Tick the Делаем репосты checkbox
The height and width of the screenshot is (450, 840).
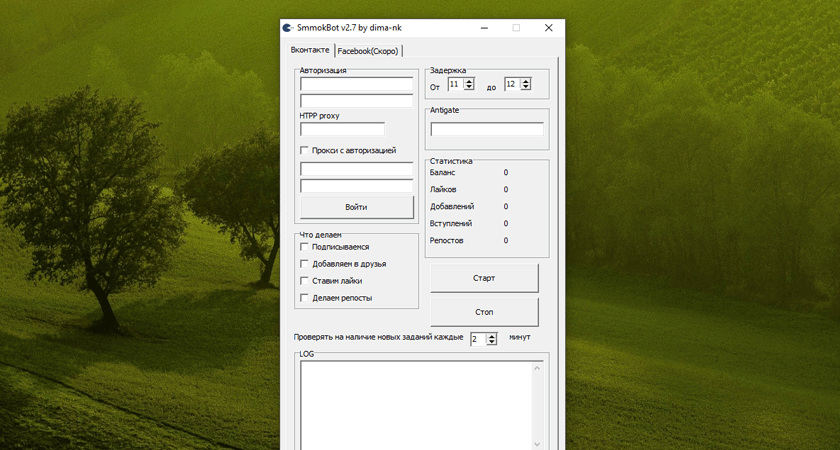(304, 298)
